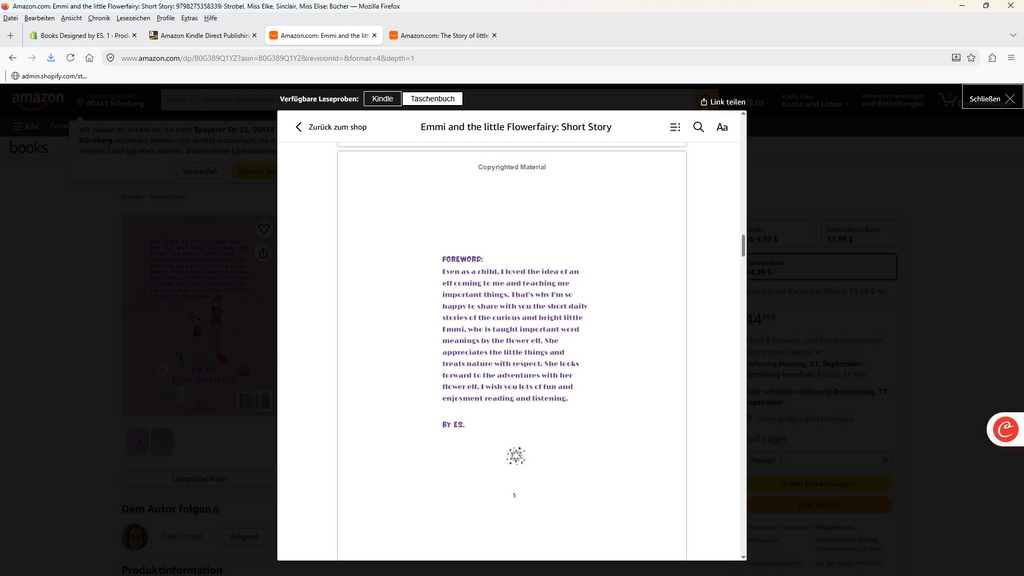Open a new tab with the plus icon
Viewport: 1024px width, 576px height.
pyautogui.click(x=10, y=35)
